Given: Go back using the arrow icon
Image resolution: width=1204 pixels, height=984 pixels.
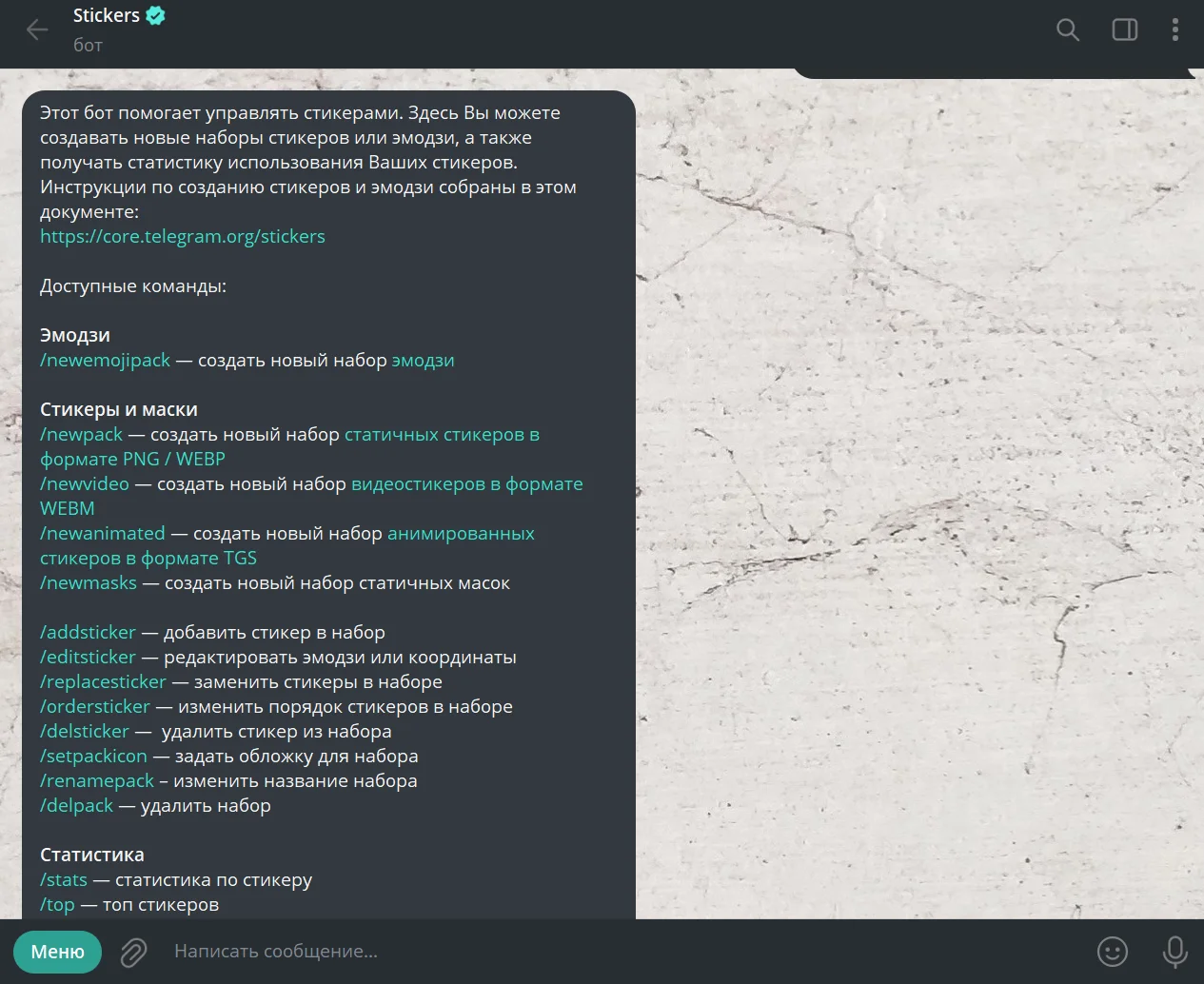Looking at the screenshot, I should tap(37, 30).
